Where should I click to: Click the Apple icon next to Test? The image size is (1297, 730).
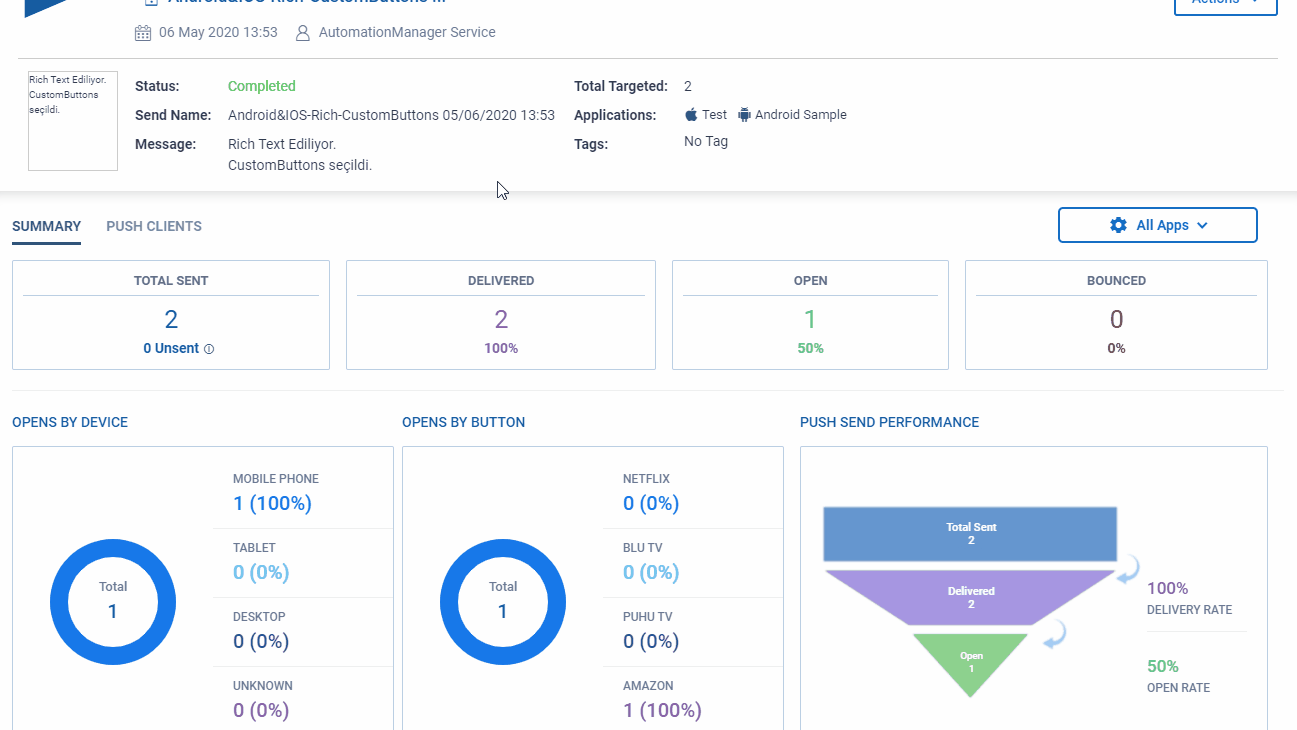691,114
